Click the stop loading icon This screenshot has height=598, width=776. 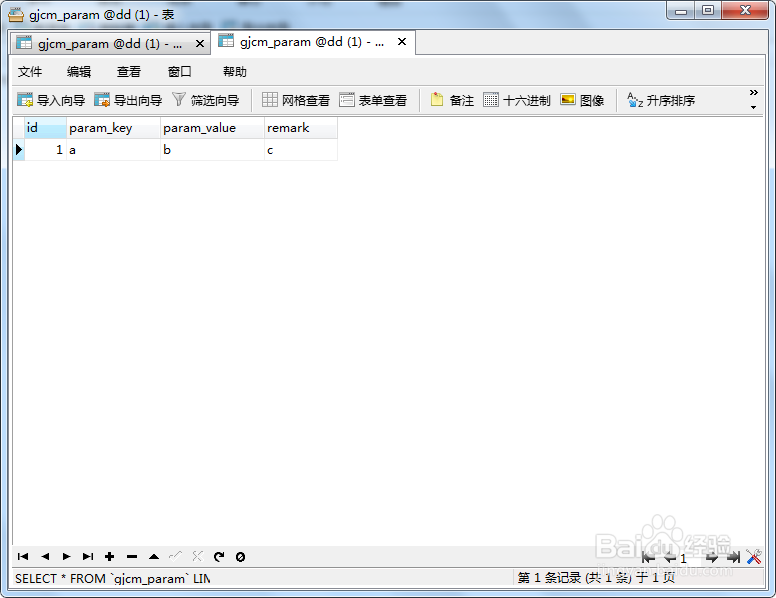[241, 557]
